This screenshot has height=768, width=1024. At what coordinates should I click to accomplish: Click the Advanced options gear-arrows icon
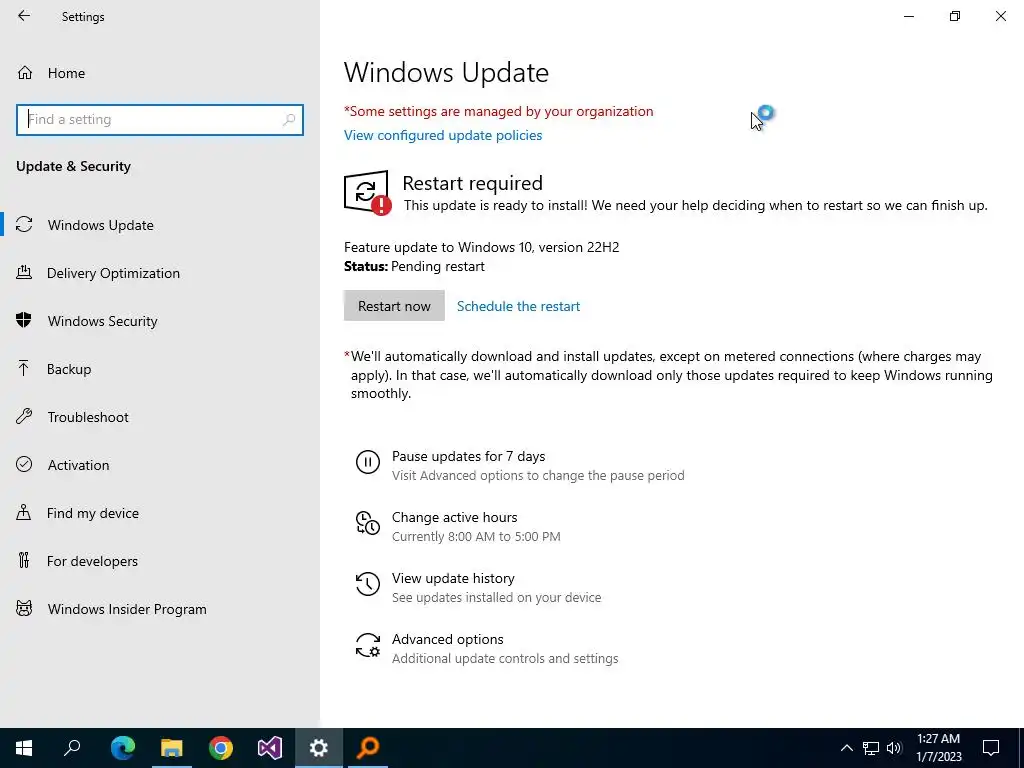click(368, 645)
